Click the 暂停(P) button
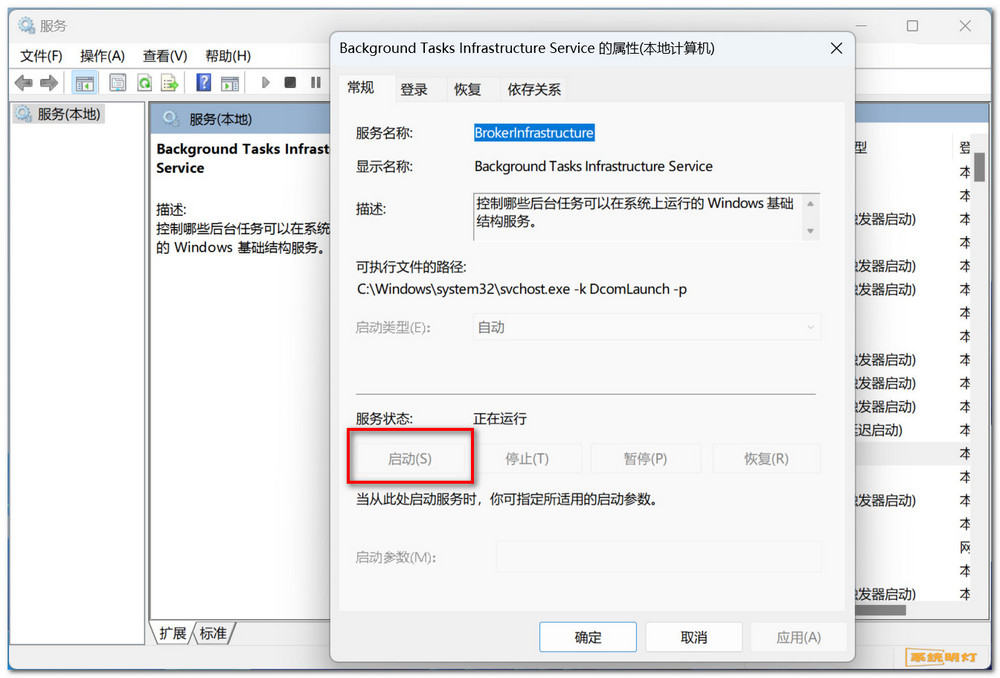Screen dimensions: 1000x678 (x=645, y=459)
